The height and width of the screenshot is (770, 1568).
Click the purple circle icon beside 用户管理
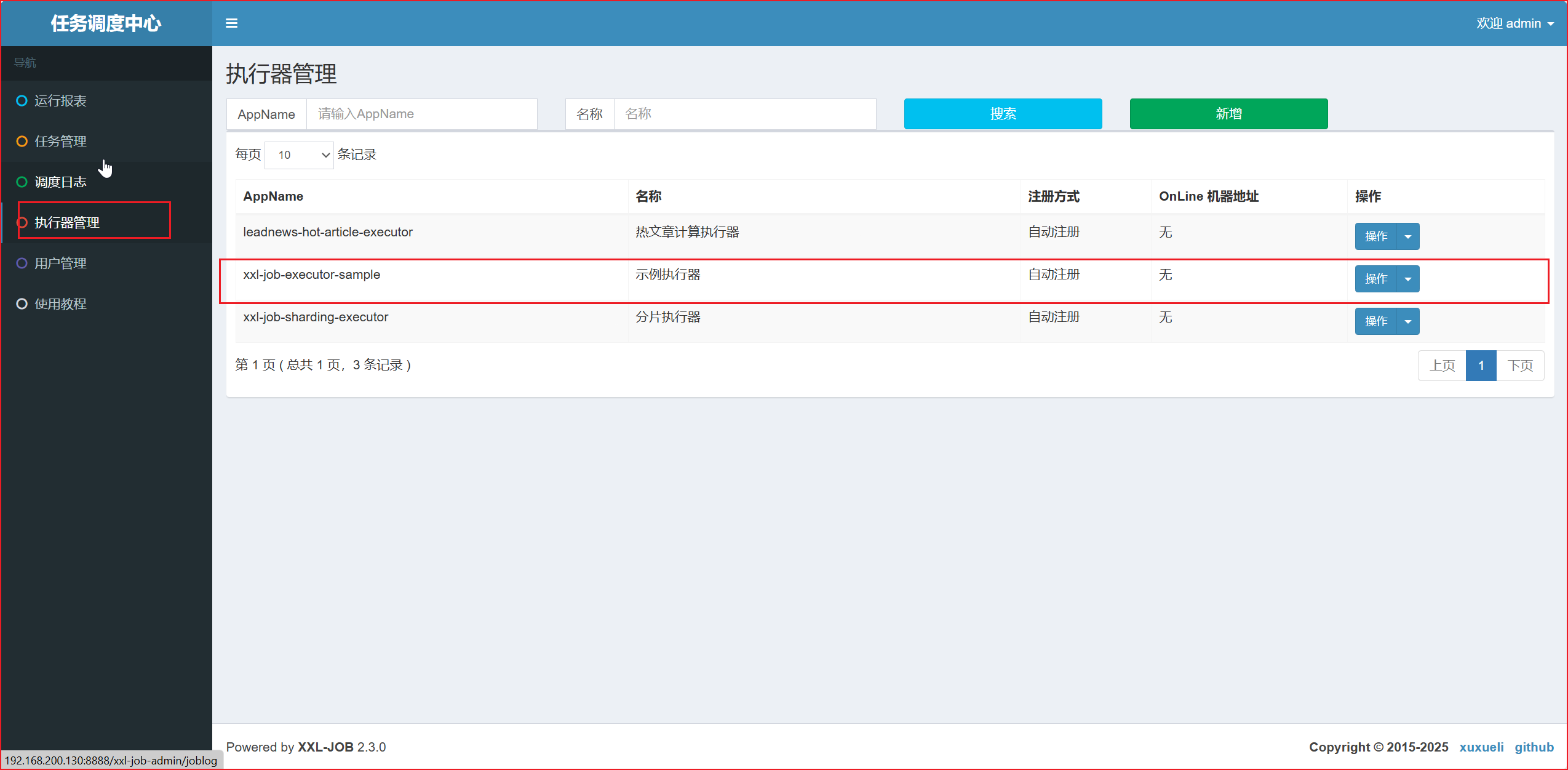click(x=22, y=263)
